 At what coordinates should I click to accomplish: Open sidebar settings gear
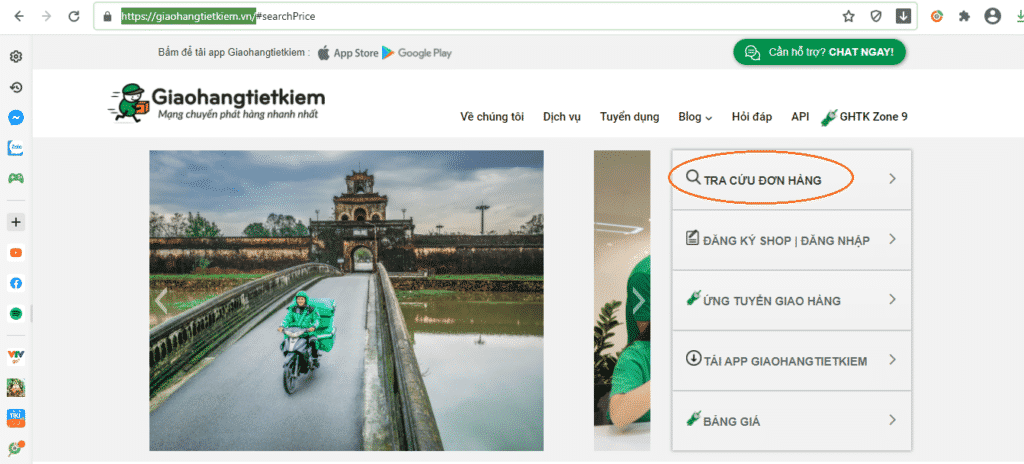[16, 57]
